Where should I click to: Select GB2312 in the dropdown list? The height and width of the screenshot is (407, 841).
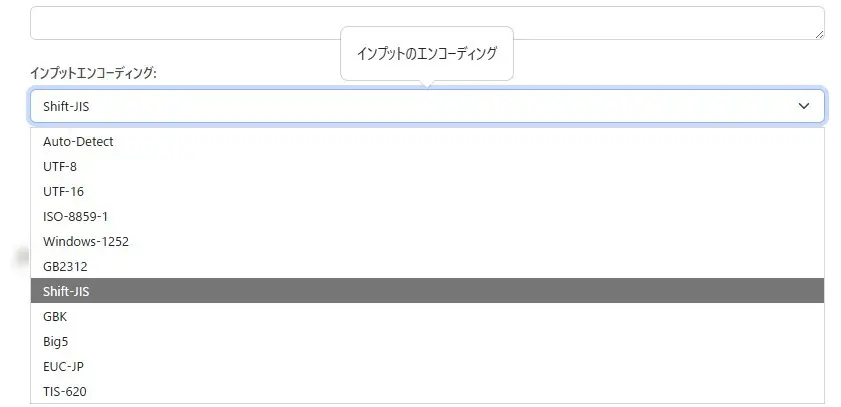[x=65, y=266]
